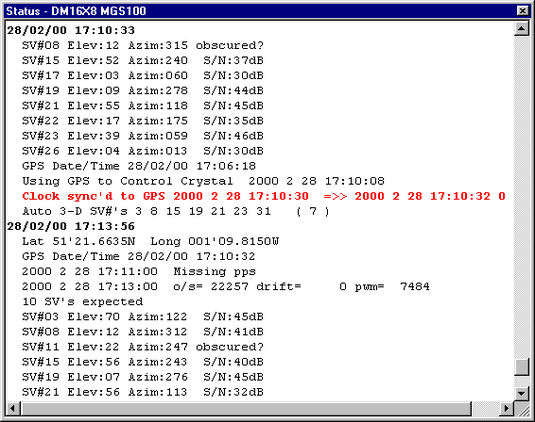Click the vertical scrollbar up arrow

[x=521, y=28]
